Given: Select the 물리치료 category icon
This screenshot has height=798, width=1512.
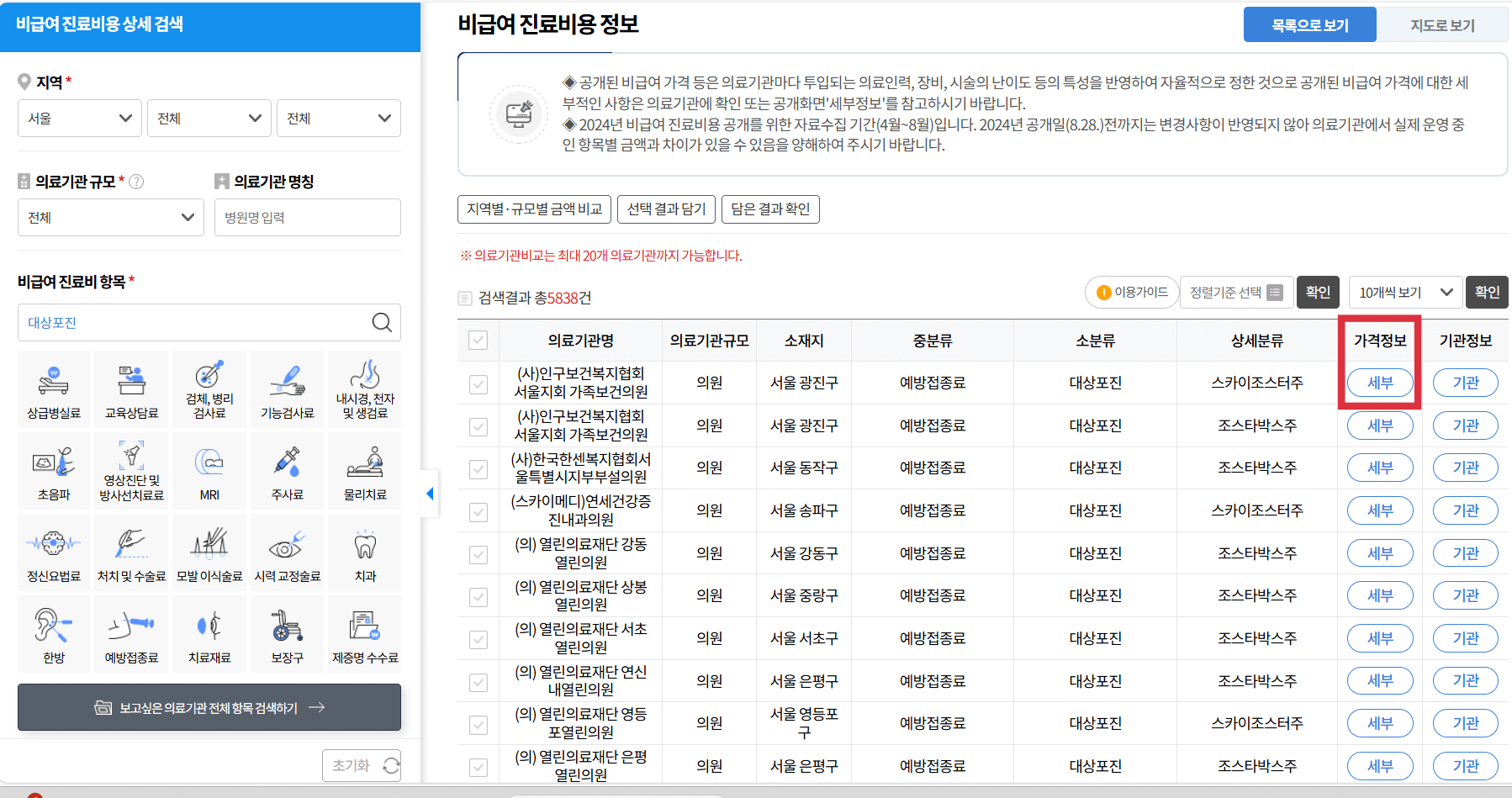Looking at the screenshot, I should tap(365, 471).
